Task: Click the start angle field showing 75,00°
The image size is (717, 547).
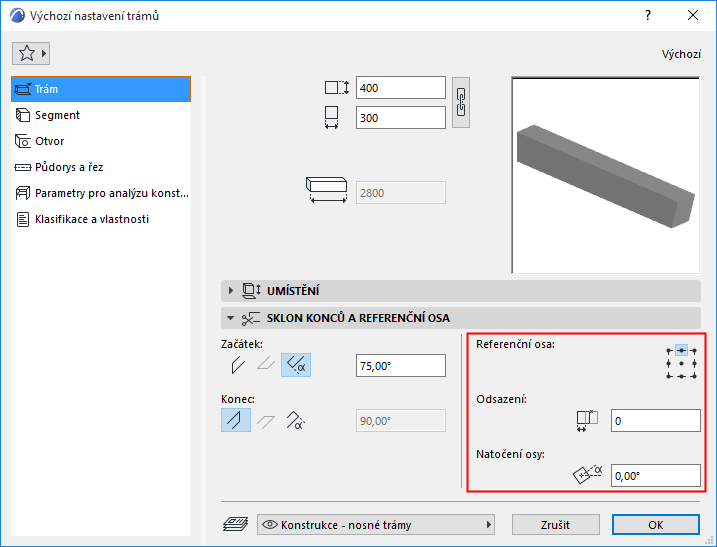Action: [401, 365]
